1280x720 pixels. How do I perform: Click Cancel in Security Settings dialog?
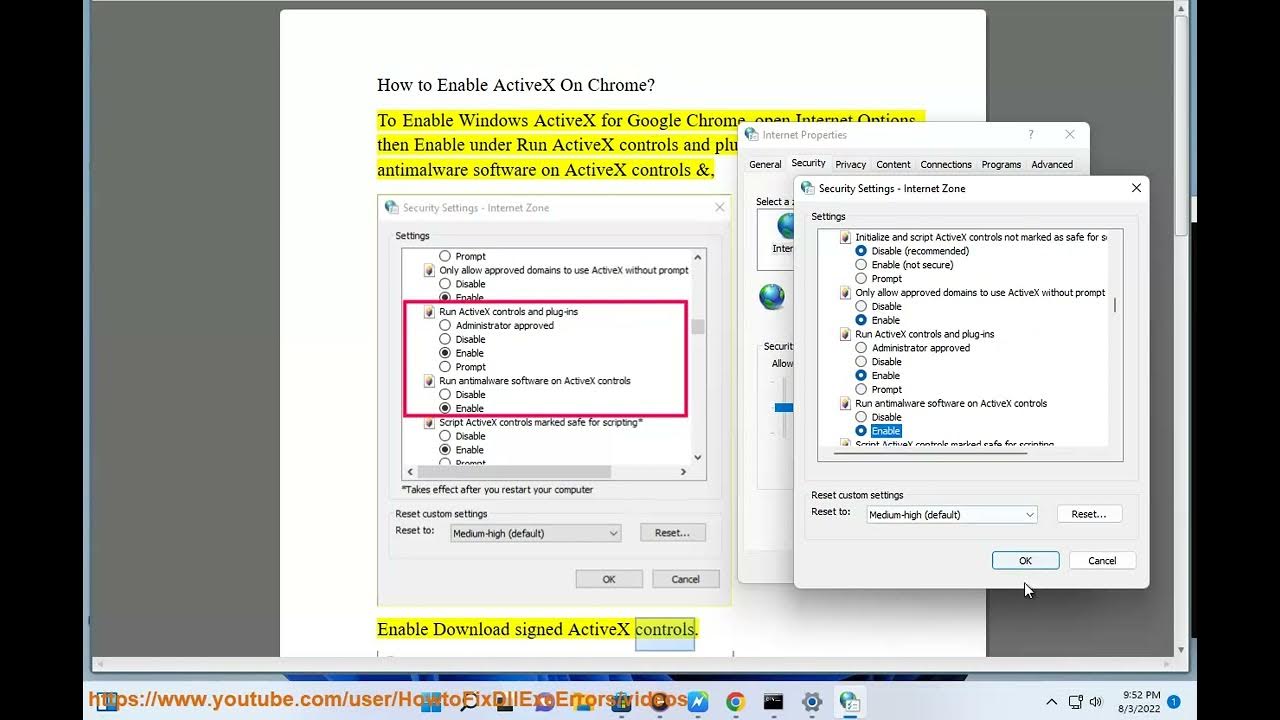pyautogui.click(x=1102, y=561)
